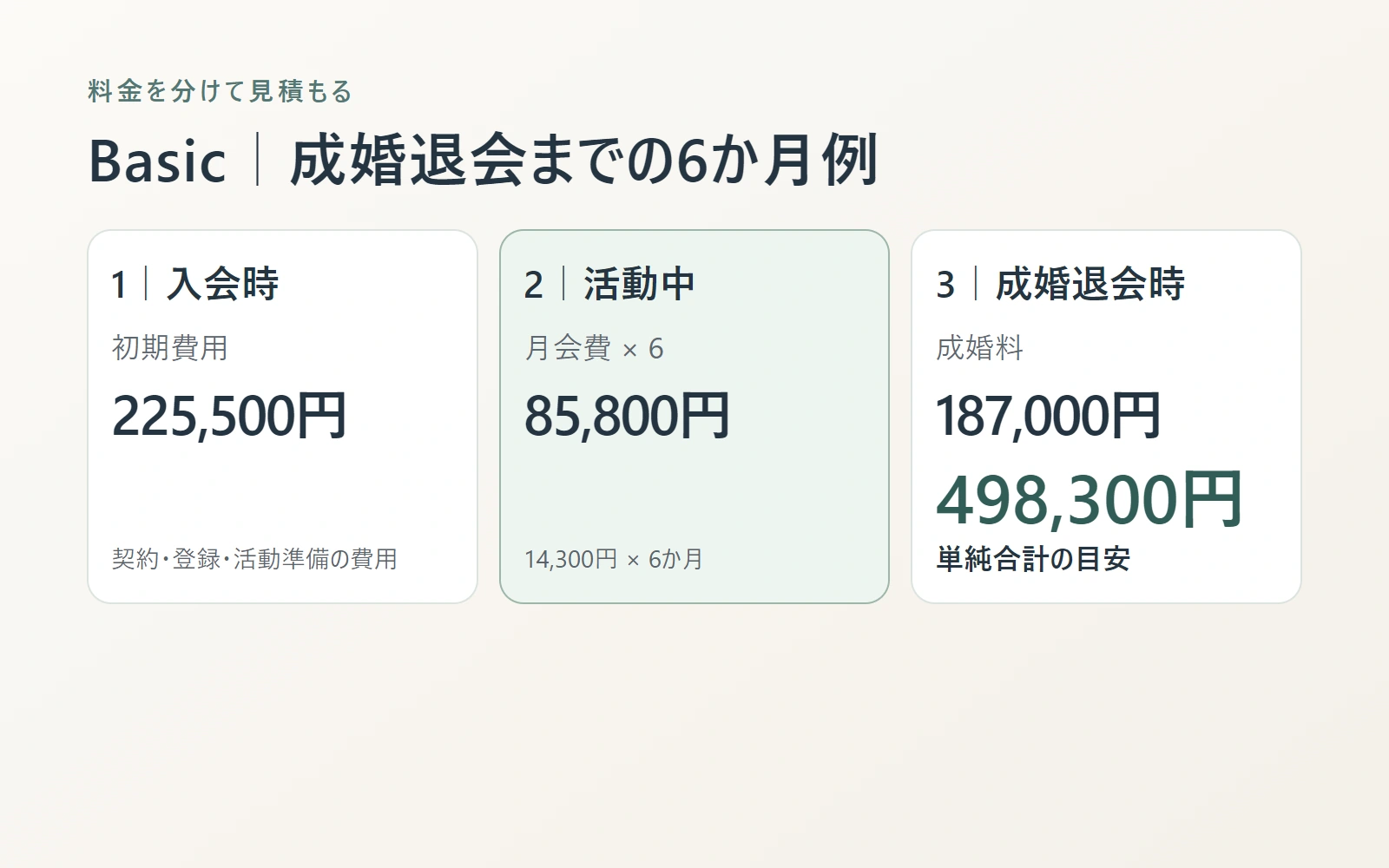Select the card title 3｜成婚退会時
This screenshot has height=868, width=1389.
tap(1061, 284)
